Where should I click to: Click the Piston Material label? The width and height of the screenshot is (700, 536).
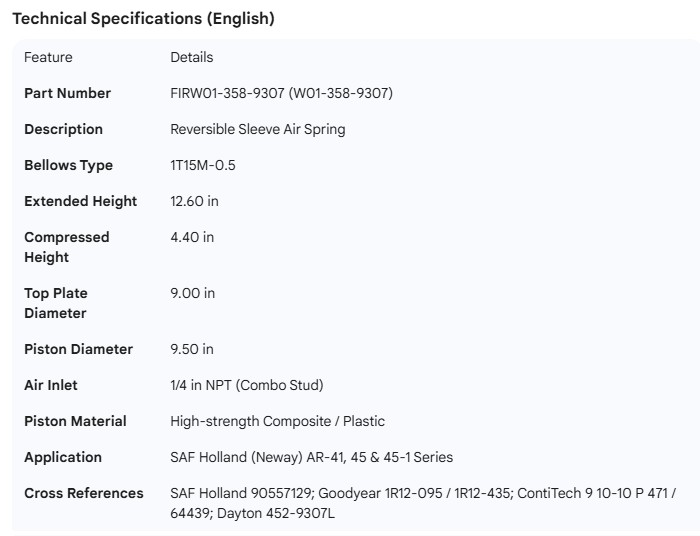(75, 421)
